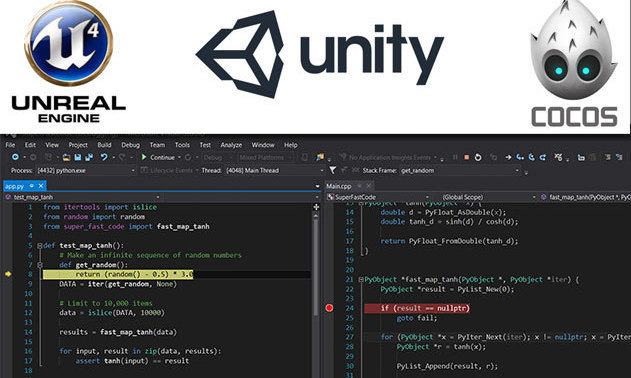Click the Step Over icon
The height and width of the screenshot is (378, 631).
pos(532,157)
